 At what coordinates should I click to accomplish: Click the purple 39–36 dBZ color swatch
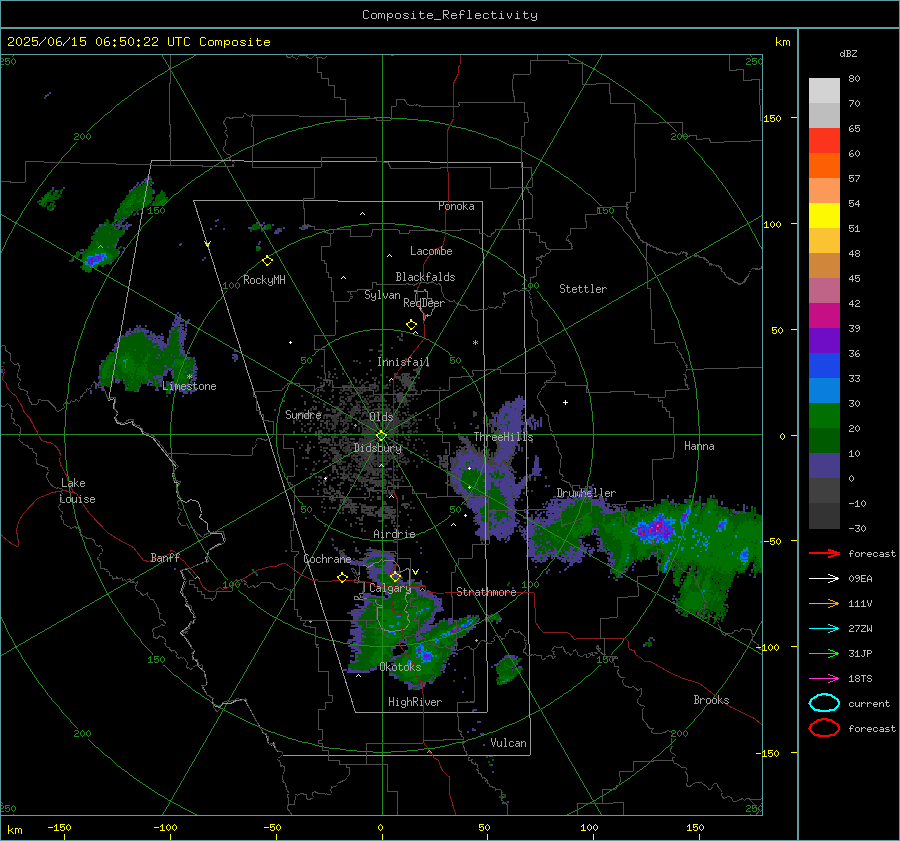pyautogui.click(x=824, y=341)
